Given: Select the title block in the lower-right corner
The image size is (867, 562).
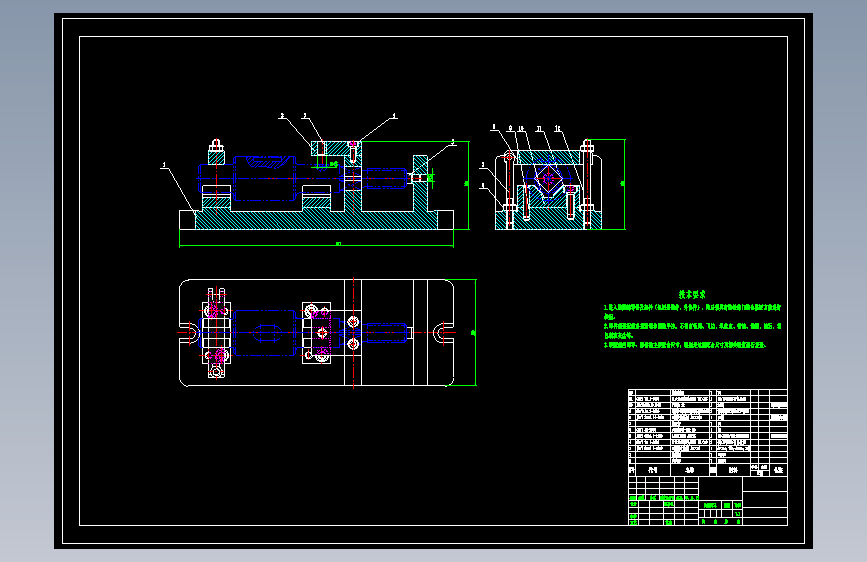Looking at the screenshot, I should (x=708, y=501).
